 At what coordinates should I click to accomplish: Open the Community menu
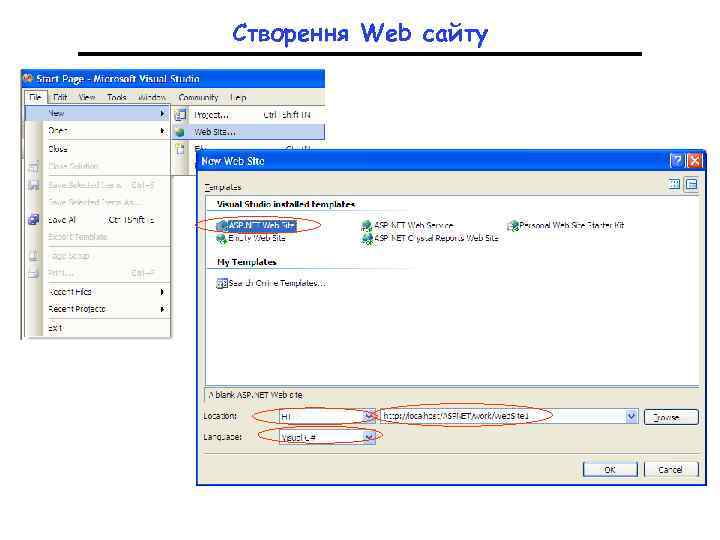point(198,97)
